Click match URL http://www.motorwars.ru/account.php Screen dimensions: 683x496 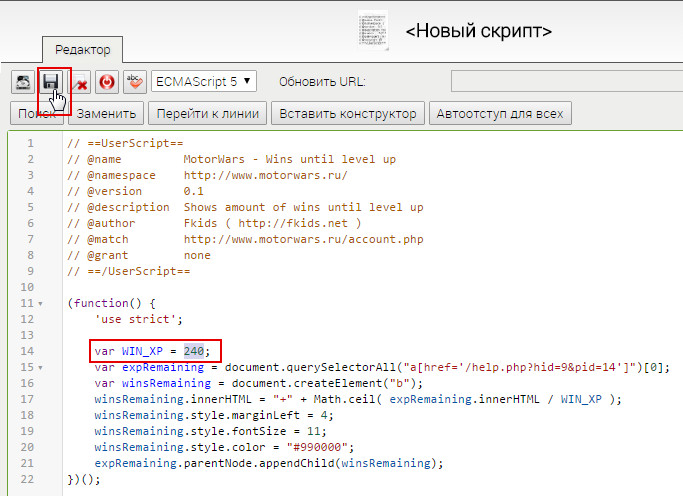click(303, 239)
